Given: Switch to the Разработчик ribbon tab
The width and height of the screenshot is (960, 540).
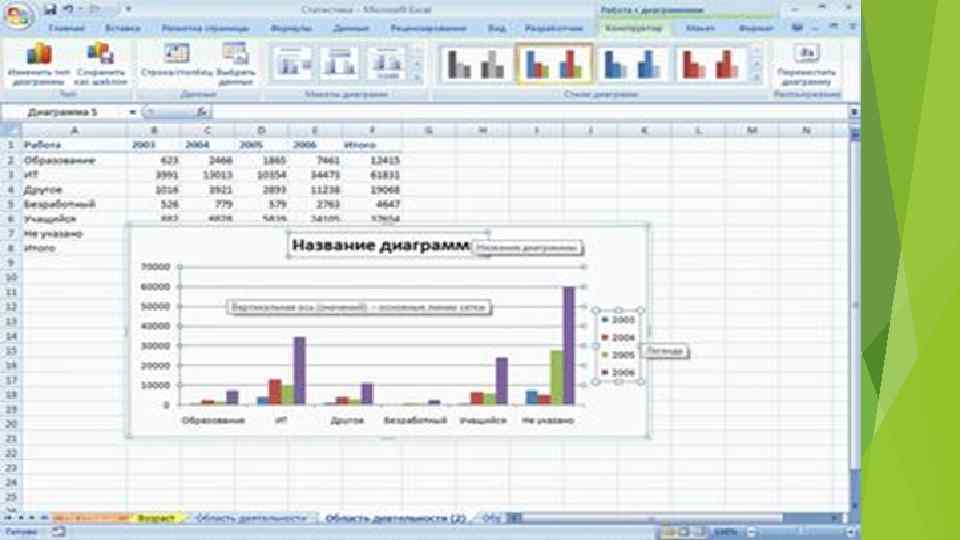Looking at the screenshot, I should click(x=553, y=28).
